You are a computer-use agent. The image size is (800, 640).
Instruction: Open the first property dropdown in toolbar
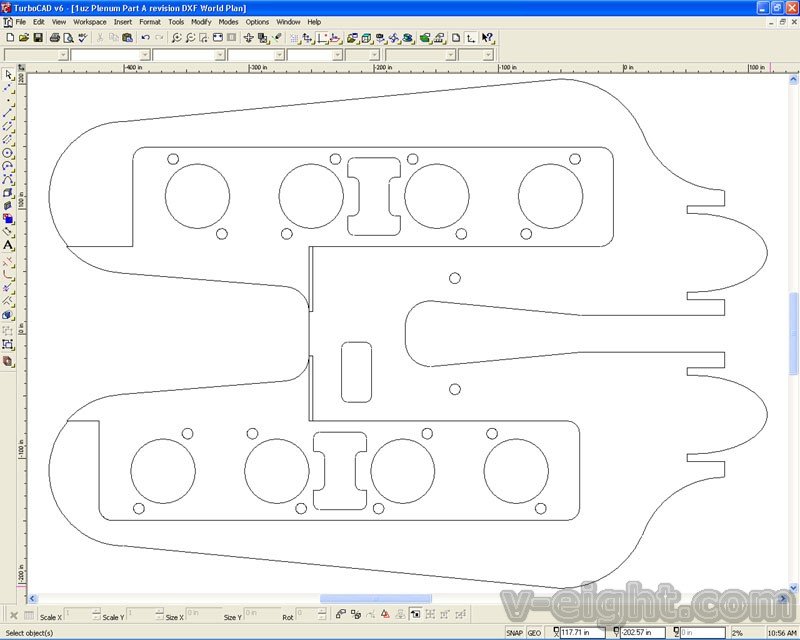click(x=63, y=55)
